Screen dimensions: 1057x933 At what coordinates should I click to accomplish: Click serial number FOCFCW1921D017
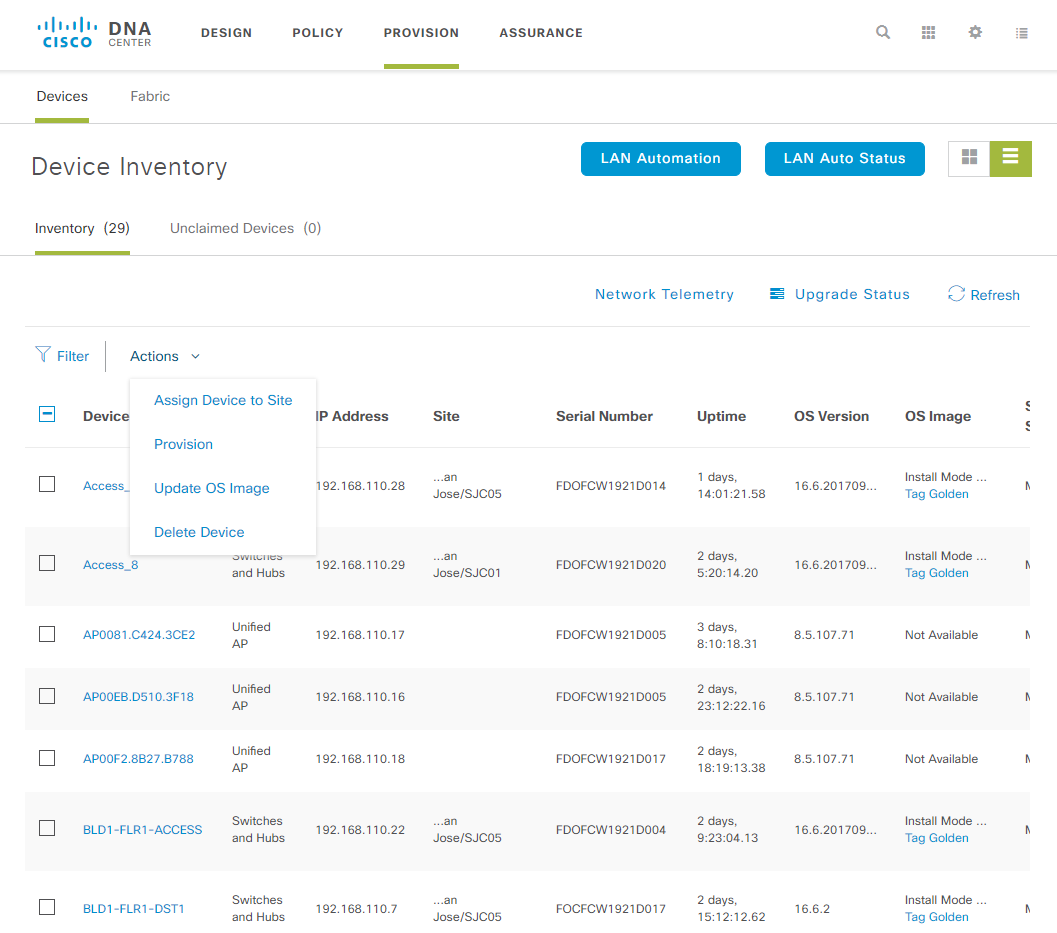[611, 909]
